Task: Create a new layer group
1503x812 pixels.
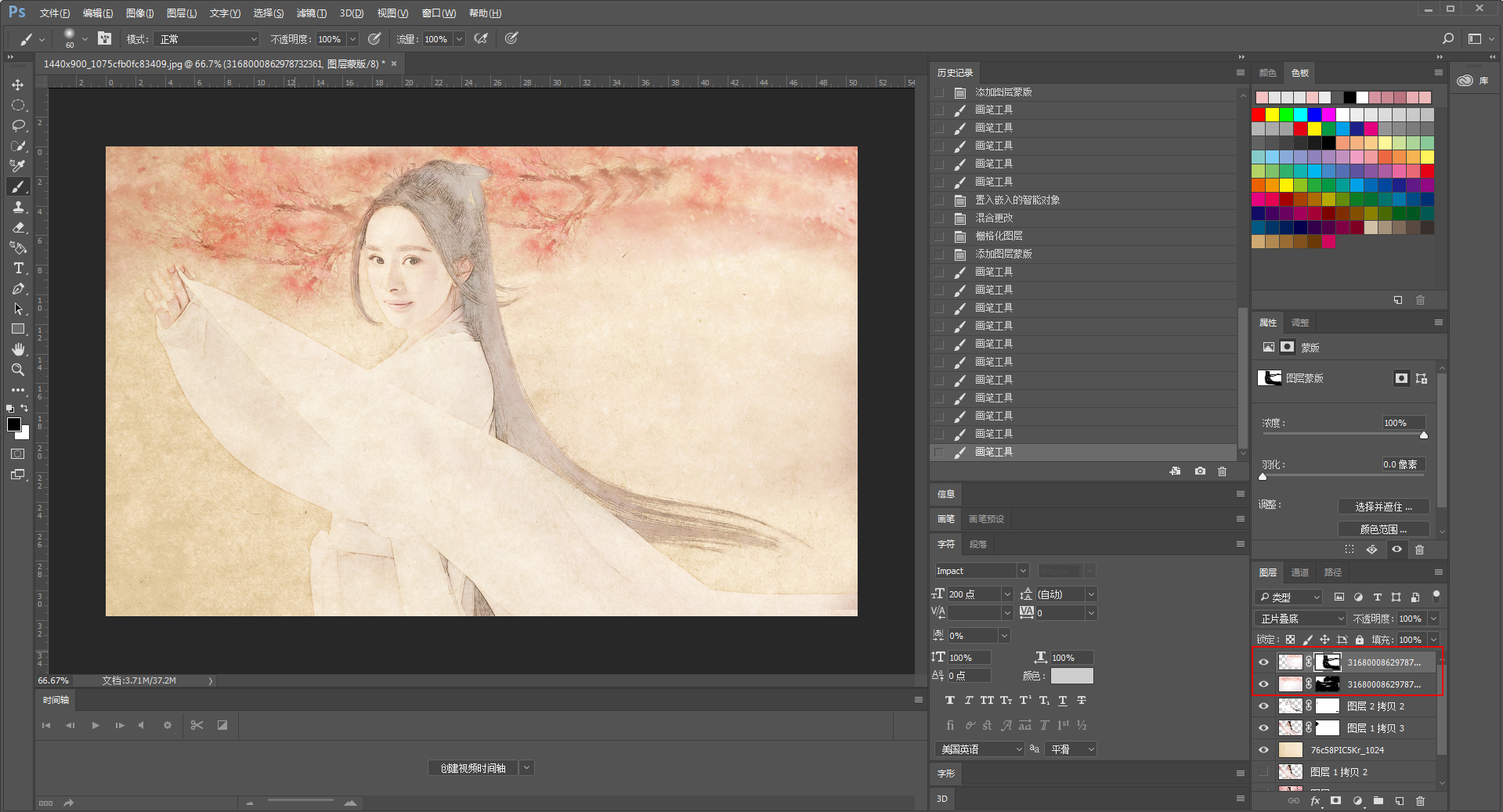Action: coord(1378,801)
